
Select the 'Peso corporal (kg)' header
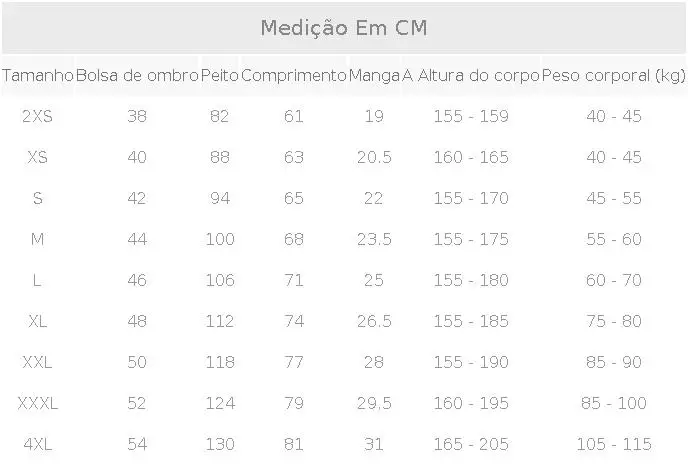tap(613, 75)
